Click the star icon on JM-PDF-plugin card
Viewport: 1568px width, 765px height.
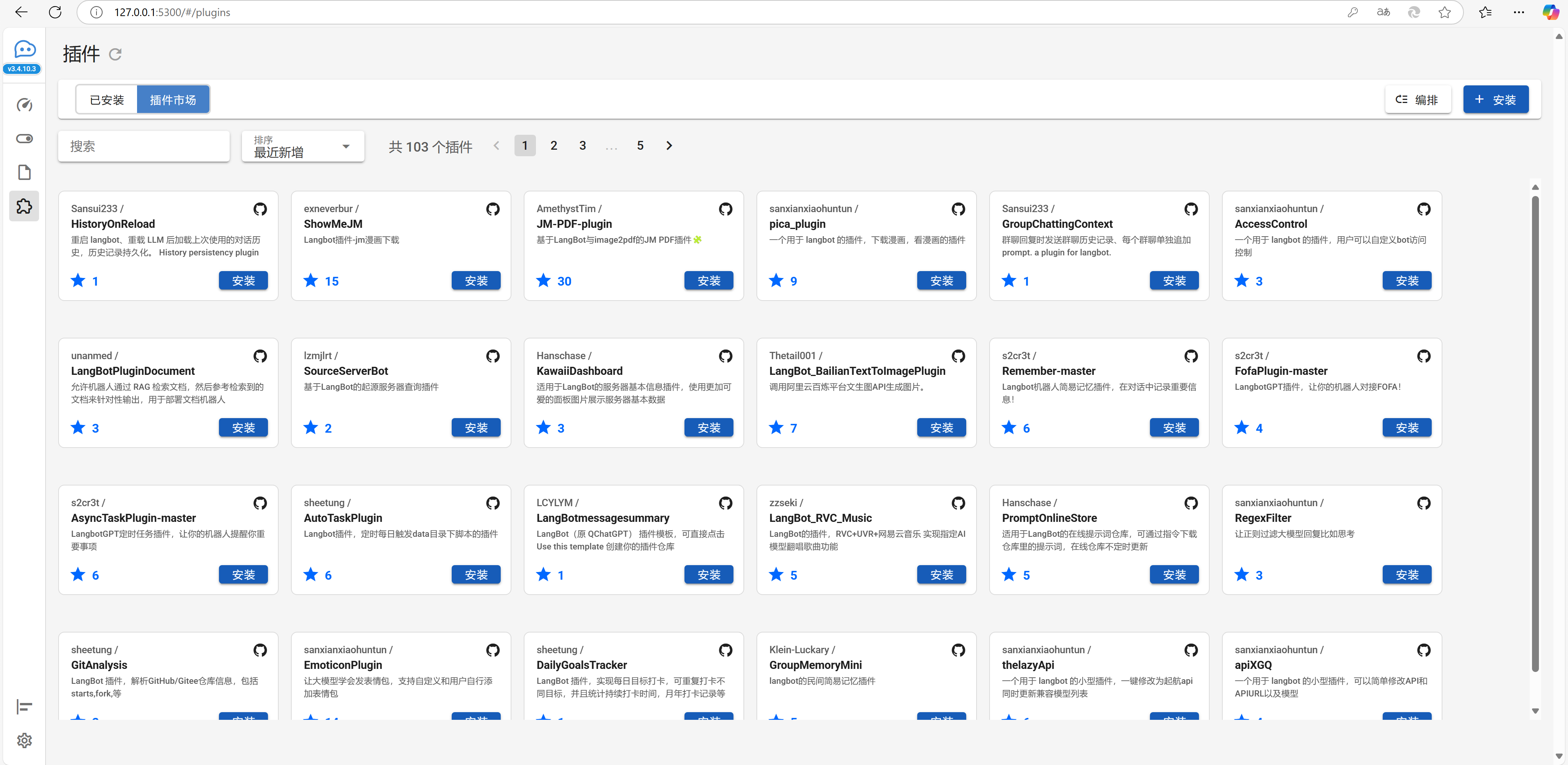543,281
